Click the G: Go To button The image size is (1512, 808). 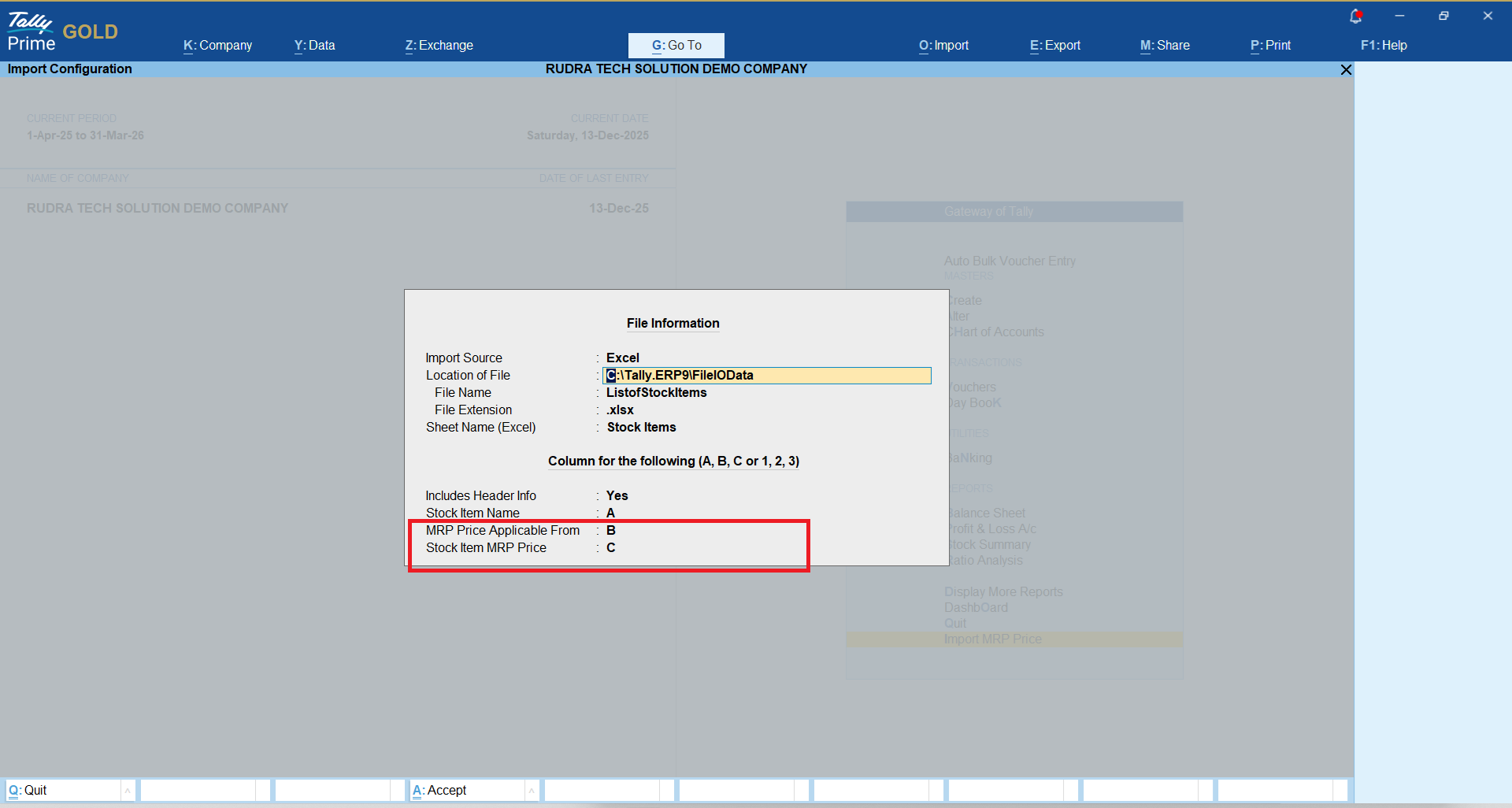coord(676,46)
